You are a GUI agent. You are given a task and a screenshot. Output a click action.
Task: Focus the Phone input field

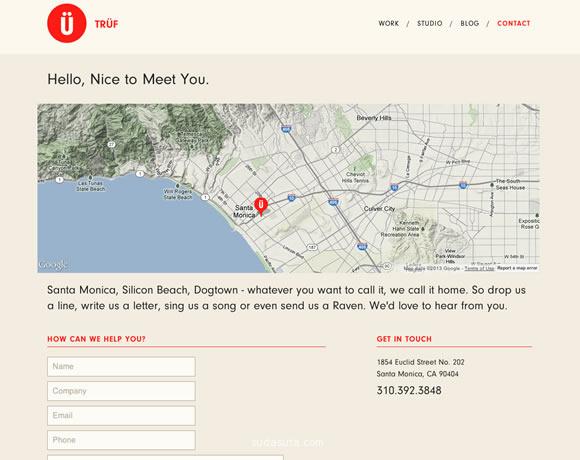pos(121,440)
